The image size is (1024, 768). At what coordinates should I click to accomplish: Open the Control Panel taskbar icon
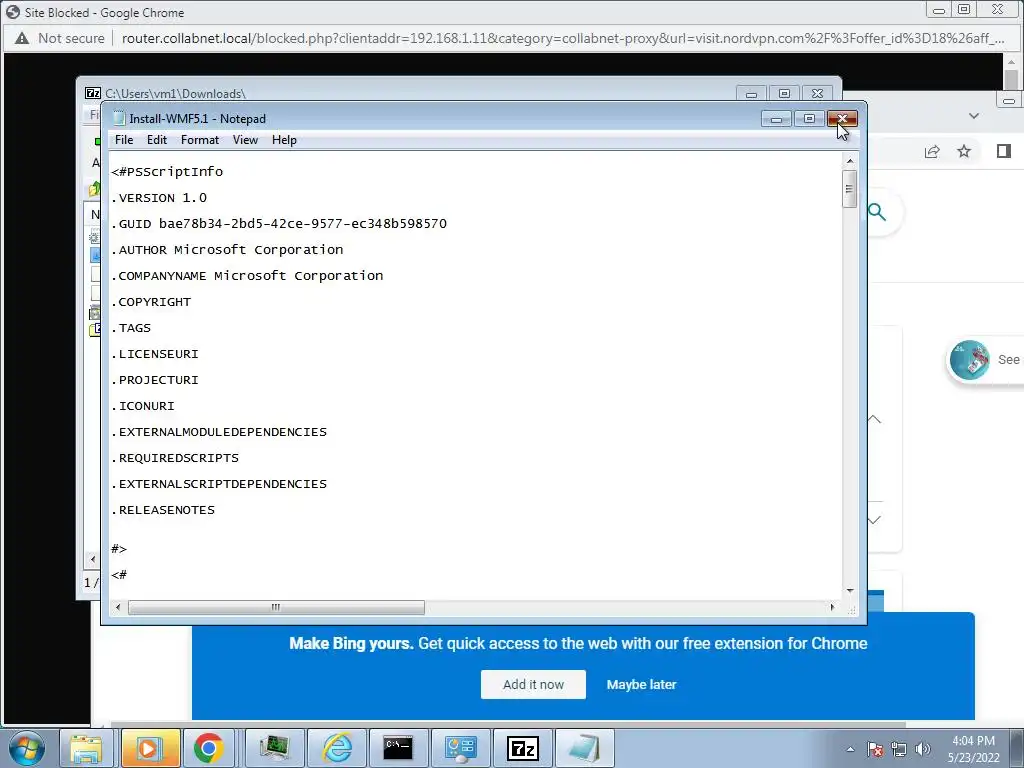tap(460, 748)
